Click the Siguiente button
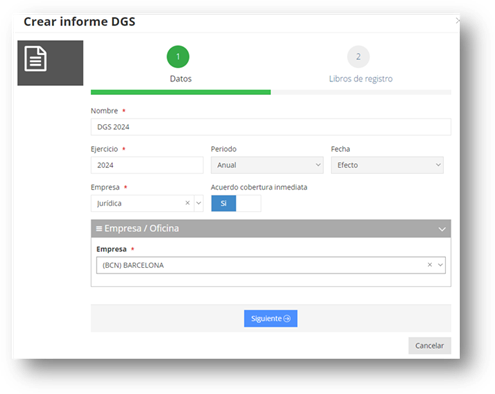The height and width of the screenshot is (394, 495). tap(271, 318)
